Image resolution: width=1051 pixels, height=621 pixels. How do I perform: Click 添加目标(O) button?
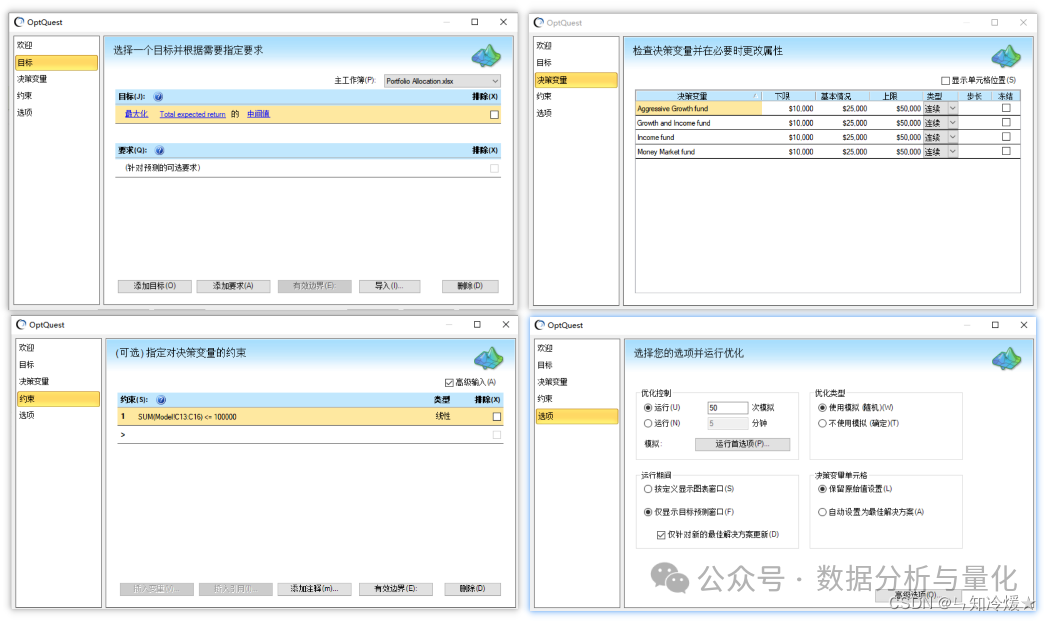point(155,286)
